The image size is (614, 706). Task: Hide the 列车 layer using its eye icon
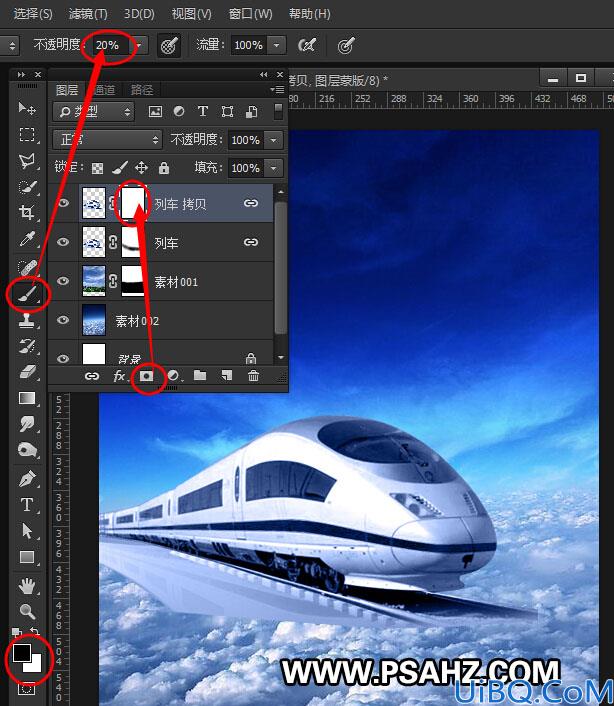[x=63, y=242]
